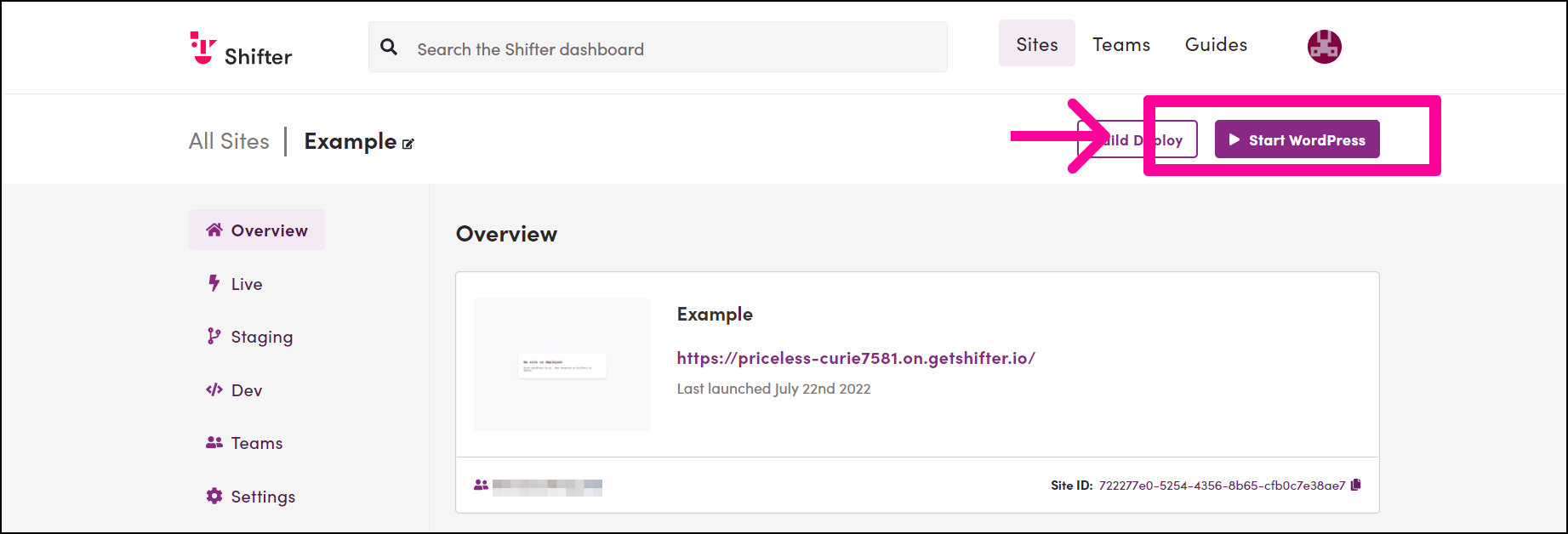Edit the Example site name pencil icon
Image resolution: width=1568 pixels, height=534 pixels.
pos(408,144)
